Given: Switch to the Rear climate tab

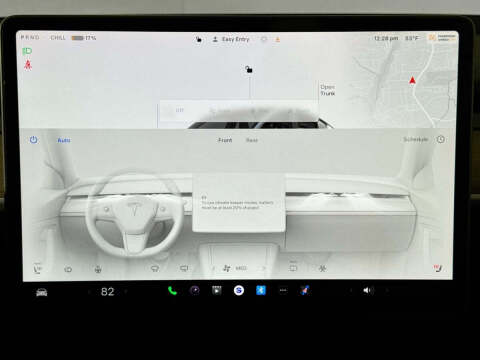Looking at the screenshot, I should pos(252,140).
